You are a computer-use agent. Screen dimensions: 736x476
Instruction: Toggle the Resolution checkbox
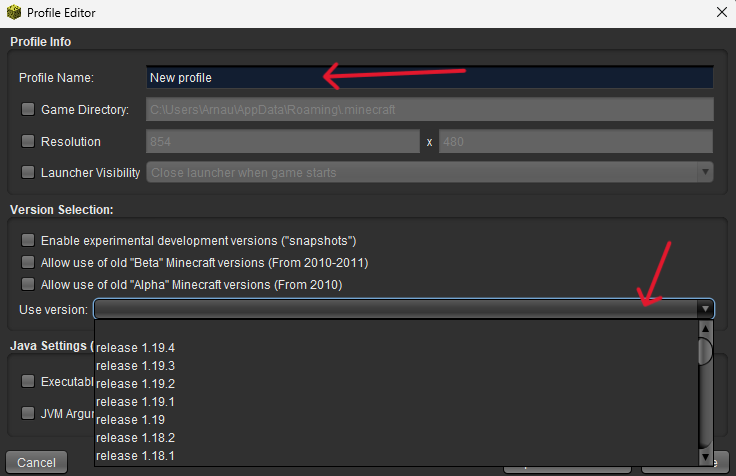pos(28,142)
